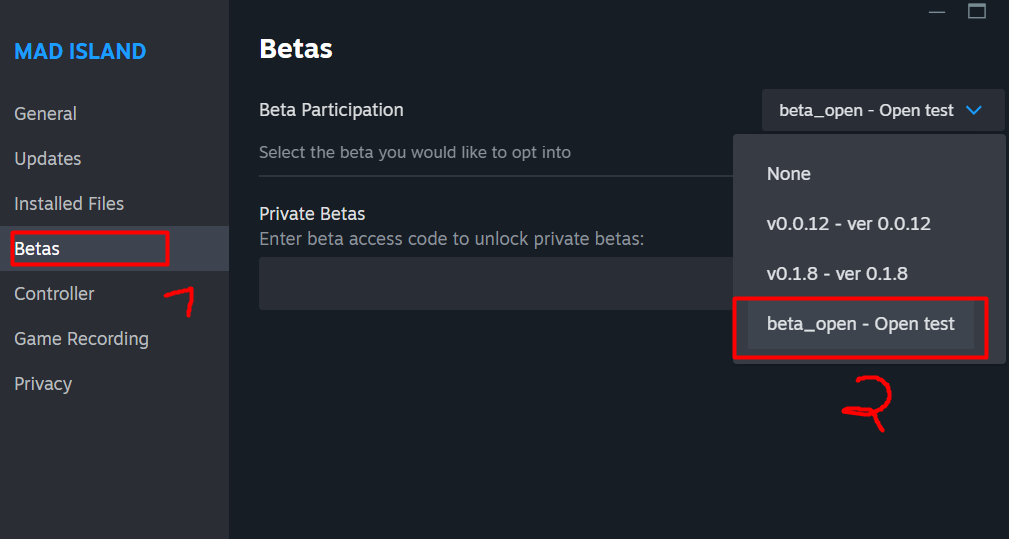Choose None from the beta list
Image resolution: width=1009 pixels, height=539 pixels.
(789, 174)
